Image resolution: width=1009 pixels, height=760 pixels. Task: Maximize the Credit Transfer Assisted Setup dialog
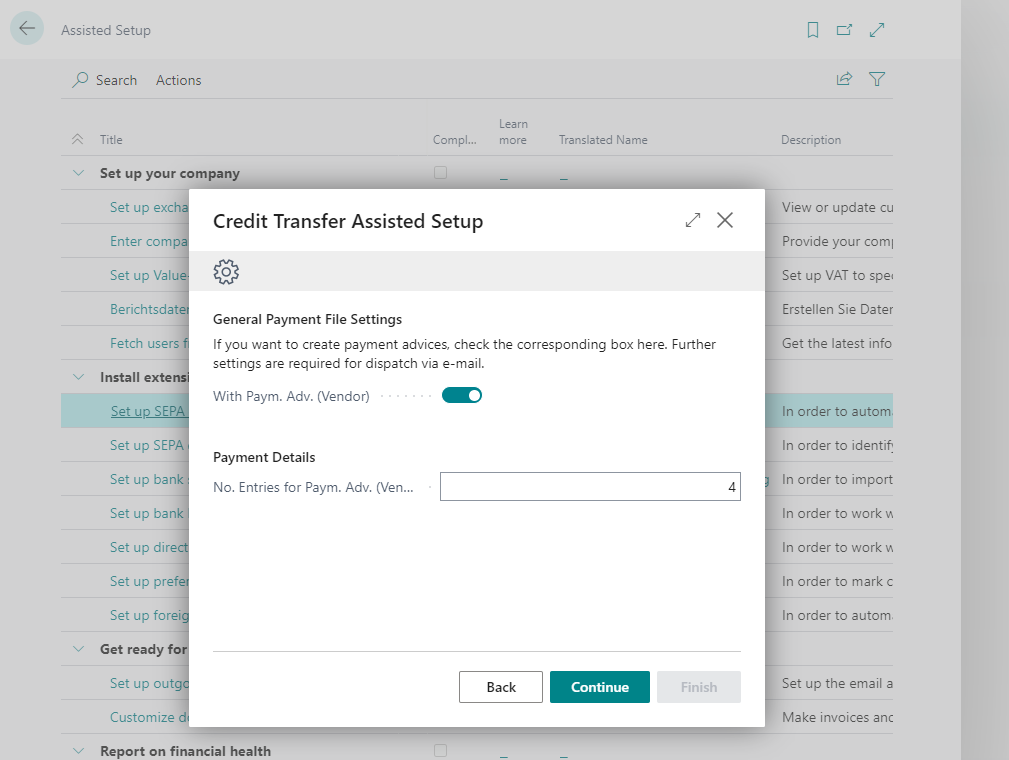[692, 220]
